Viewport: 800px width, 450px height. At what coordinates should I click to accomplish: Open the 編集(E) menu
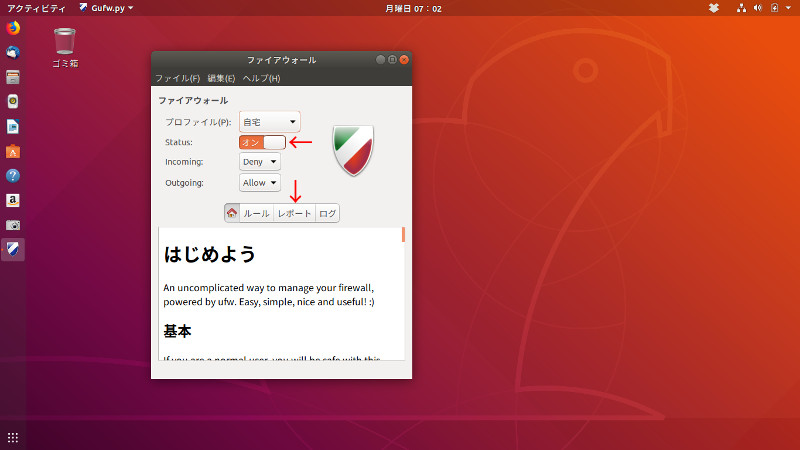[221, 78]
